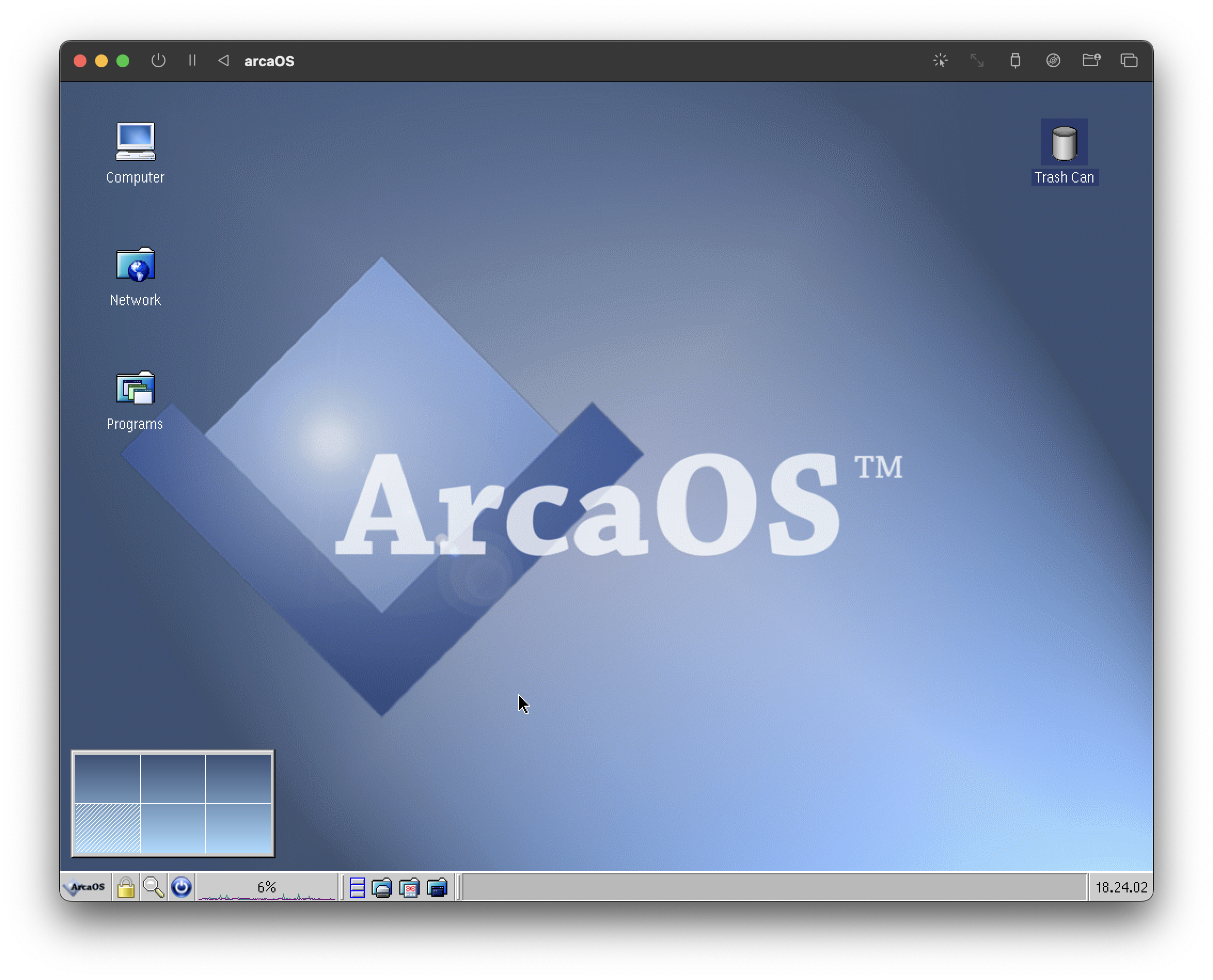Screen dimensions: 1213x980
Task: Switch to the top-right virtual desktop
Action: point(239,778)
